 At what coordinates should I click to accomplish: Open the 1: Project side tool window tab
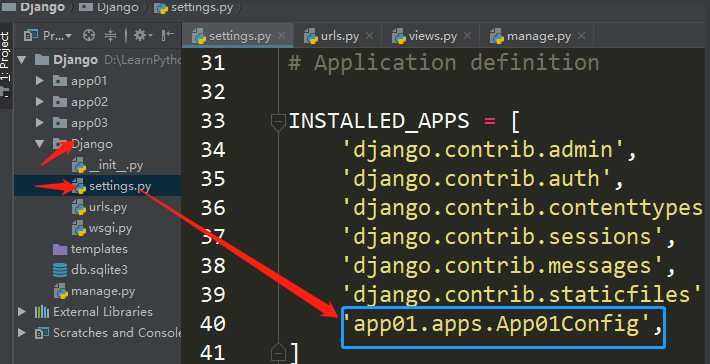[5, 57]
